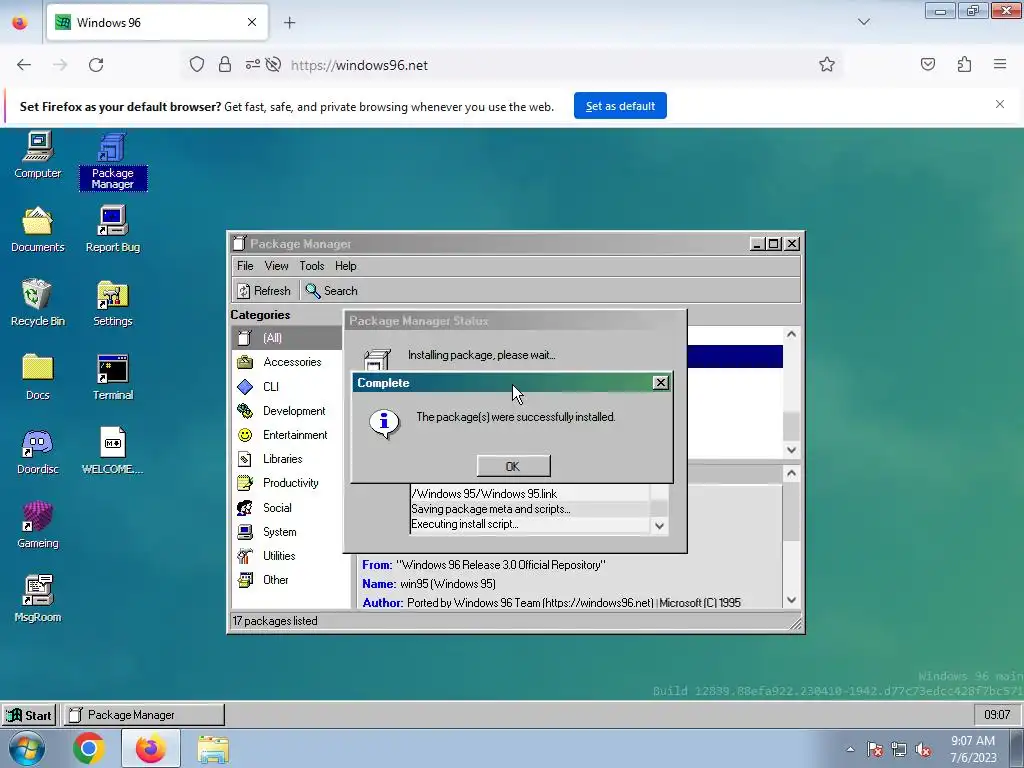
Task: Open Firefox extensions icon
Action: [x=965, y=64]
